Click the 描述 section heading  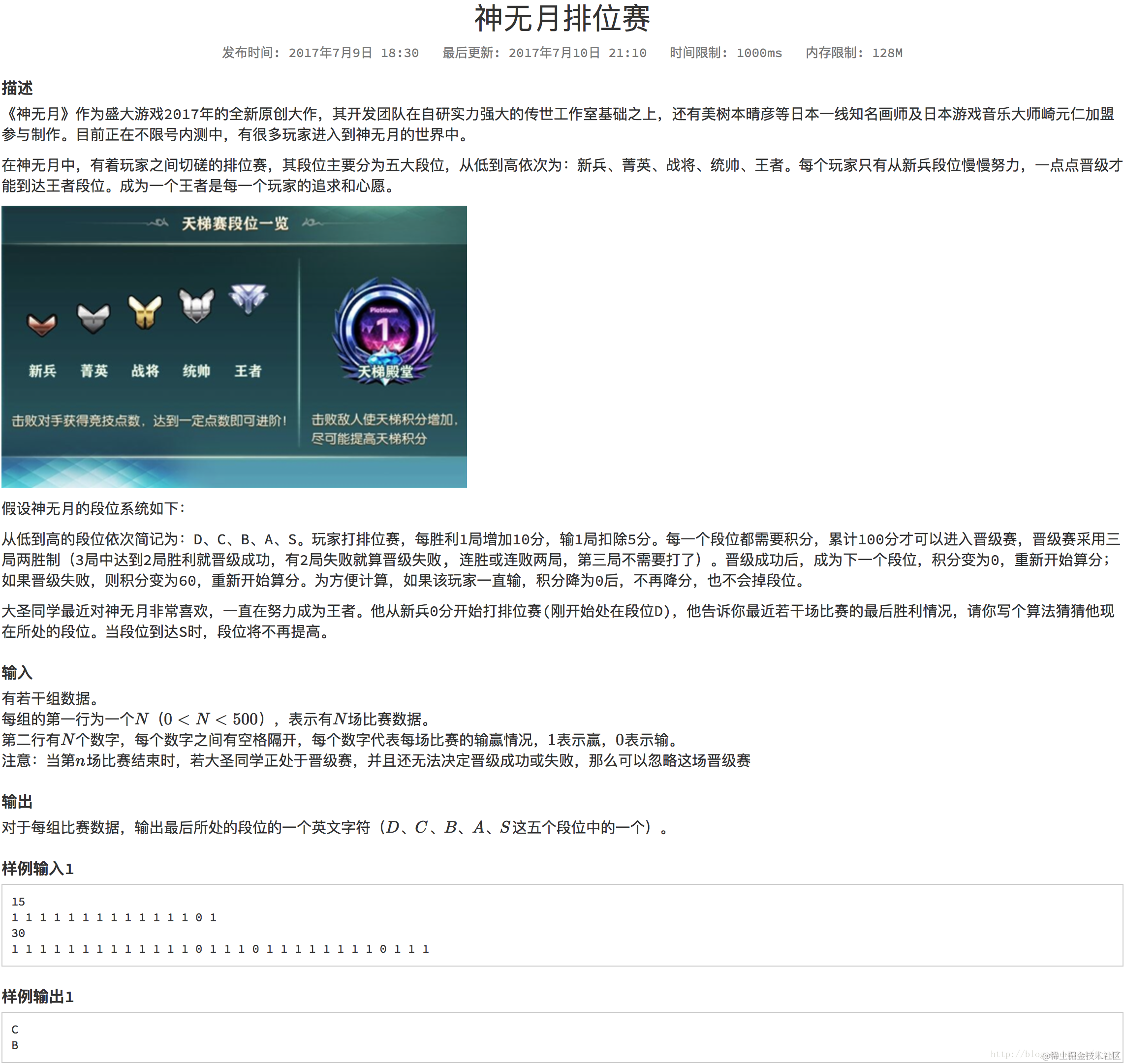17,88
